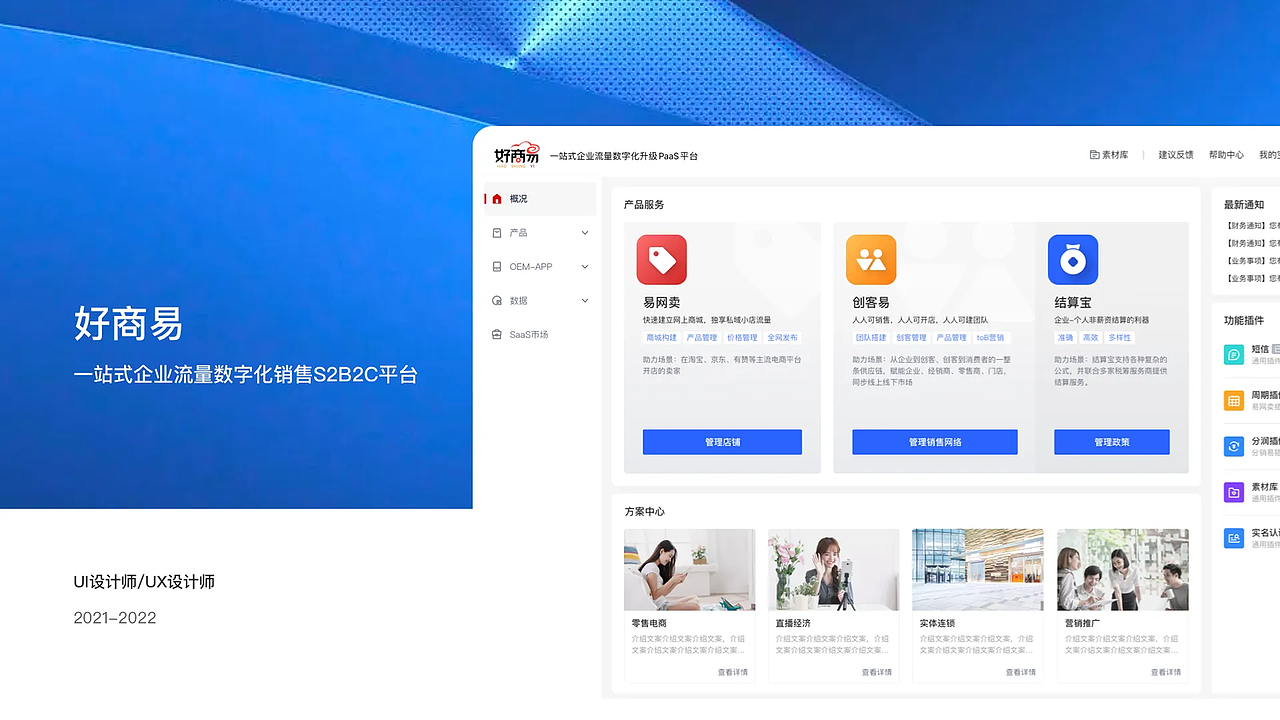Open 素材库 from the top navigation bar
The width and height of the screenshot is (1280, 720).
pos(1110,154)
